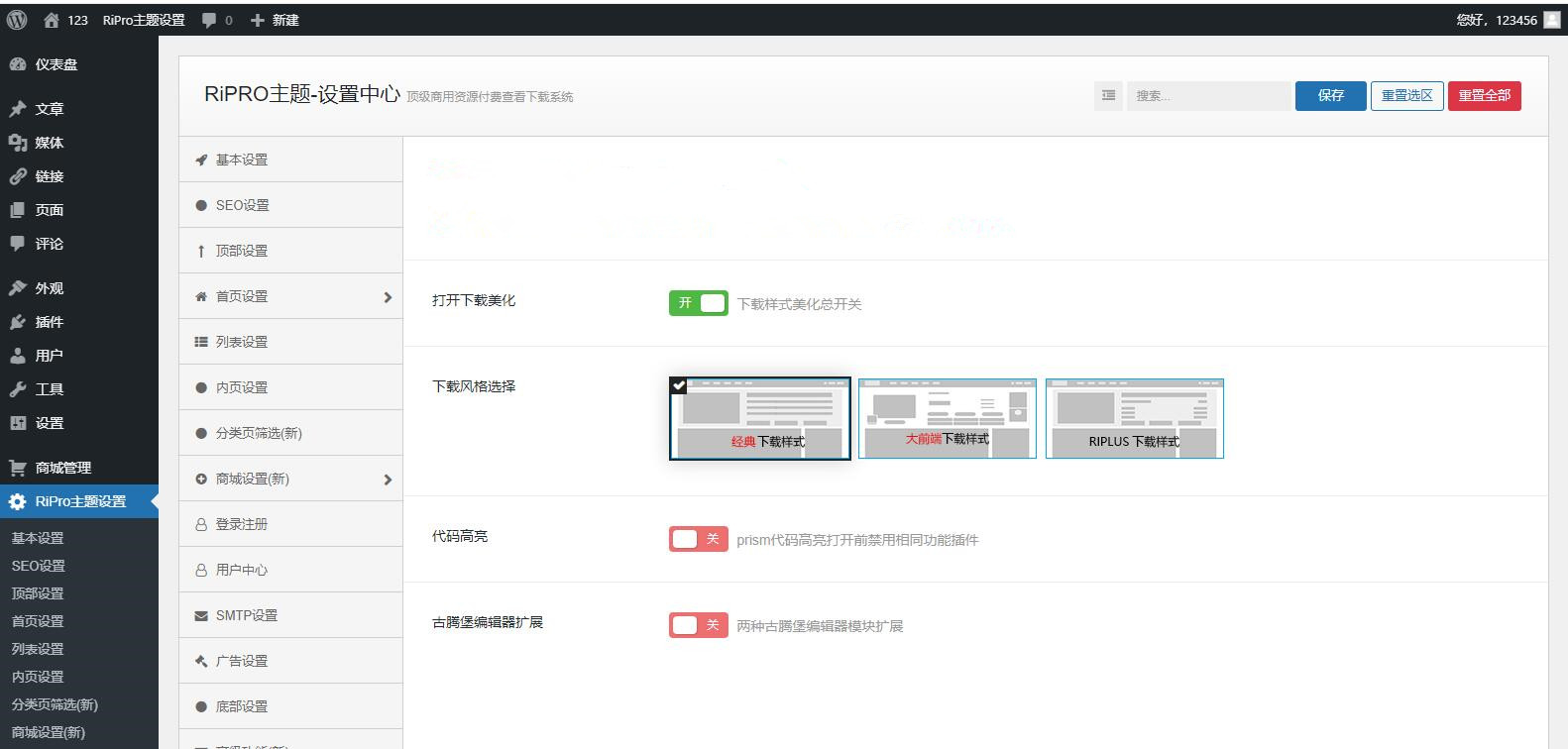
Task: Select the 大前端下载样式 style option
Action: pyautogui.click(x=948, y=418)
